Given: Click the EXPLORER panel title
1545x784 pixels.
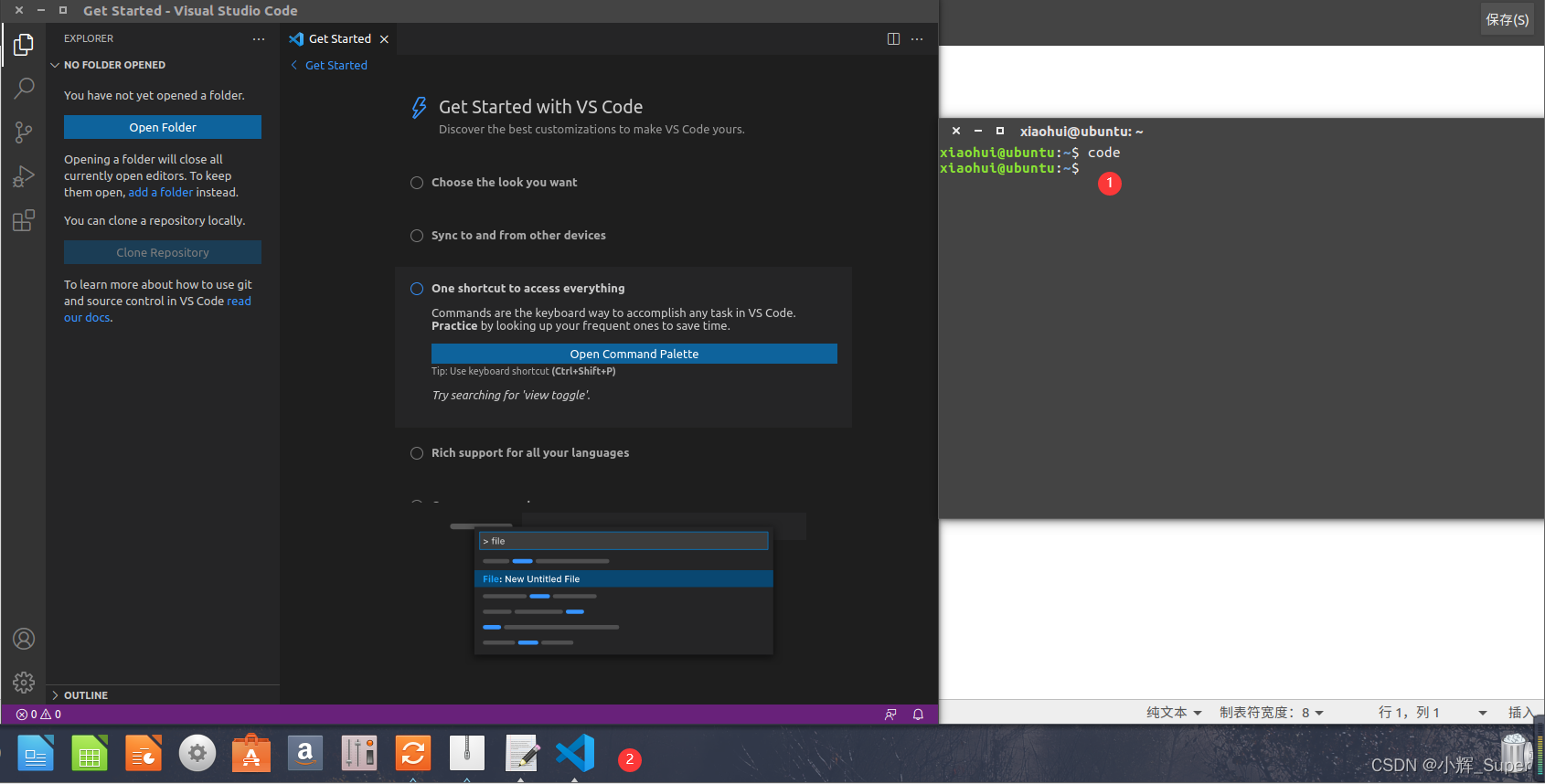Looking at the screenshot, I should [x=89, y=39].
